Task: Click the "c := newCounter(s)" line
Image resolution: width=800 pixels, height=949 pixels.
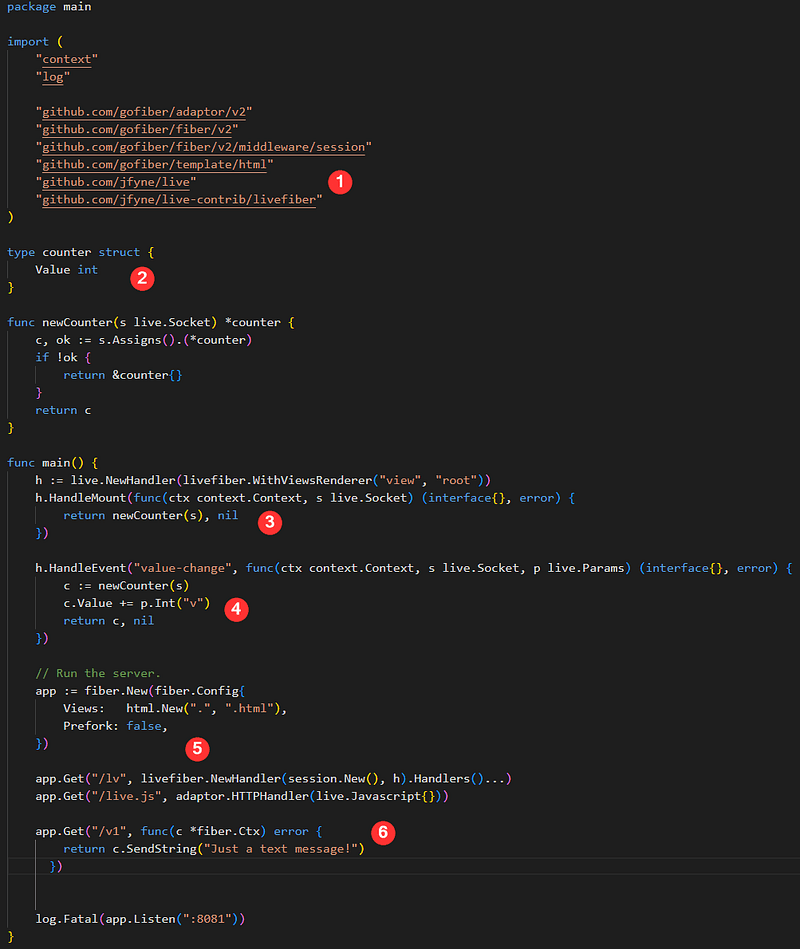Action: (126, 586)
